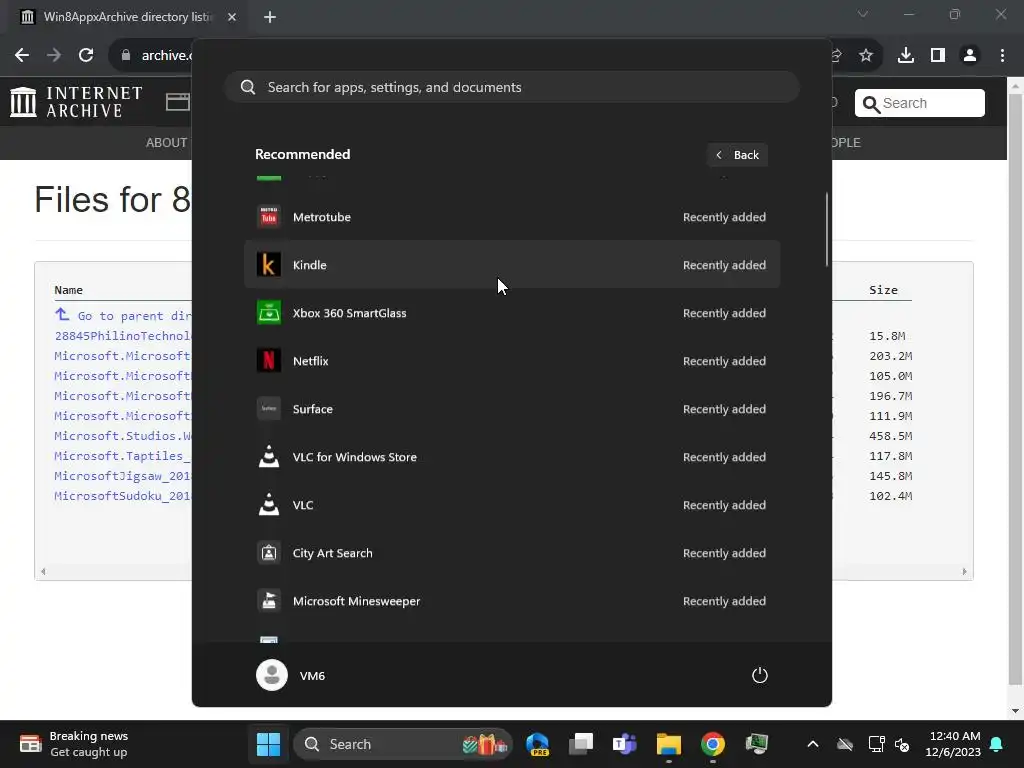Viewport: 1024px width, 768px height.
Task: Open the VM6 user account menu
Action: tap(291, 675)
